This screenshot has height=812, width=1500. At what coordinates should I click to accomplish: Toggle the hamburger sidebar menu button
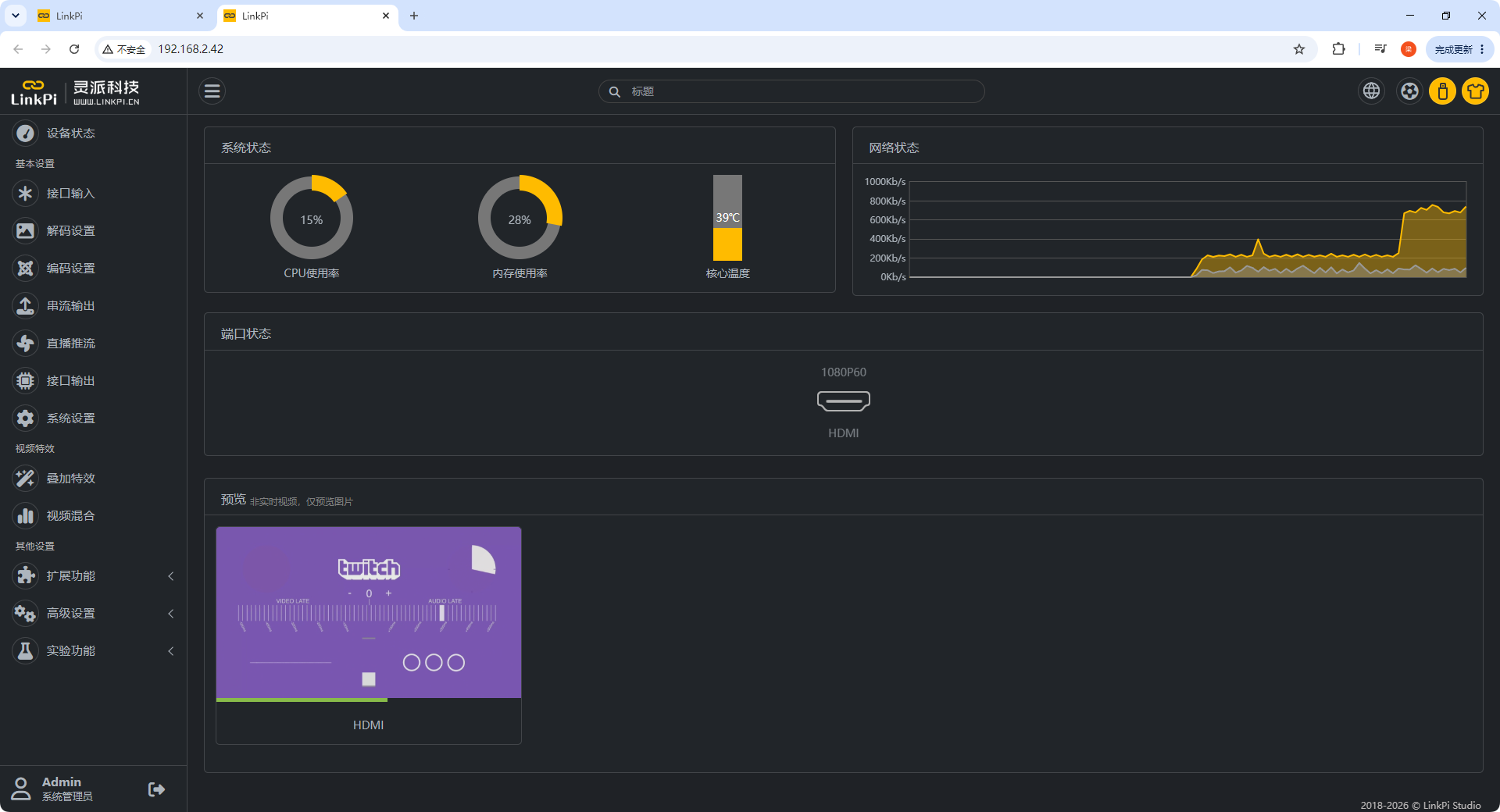click(x=212, y=91)
